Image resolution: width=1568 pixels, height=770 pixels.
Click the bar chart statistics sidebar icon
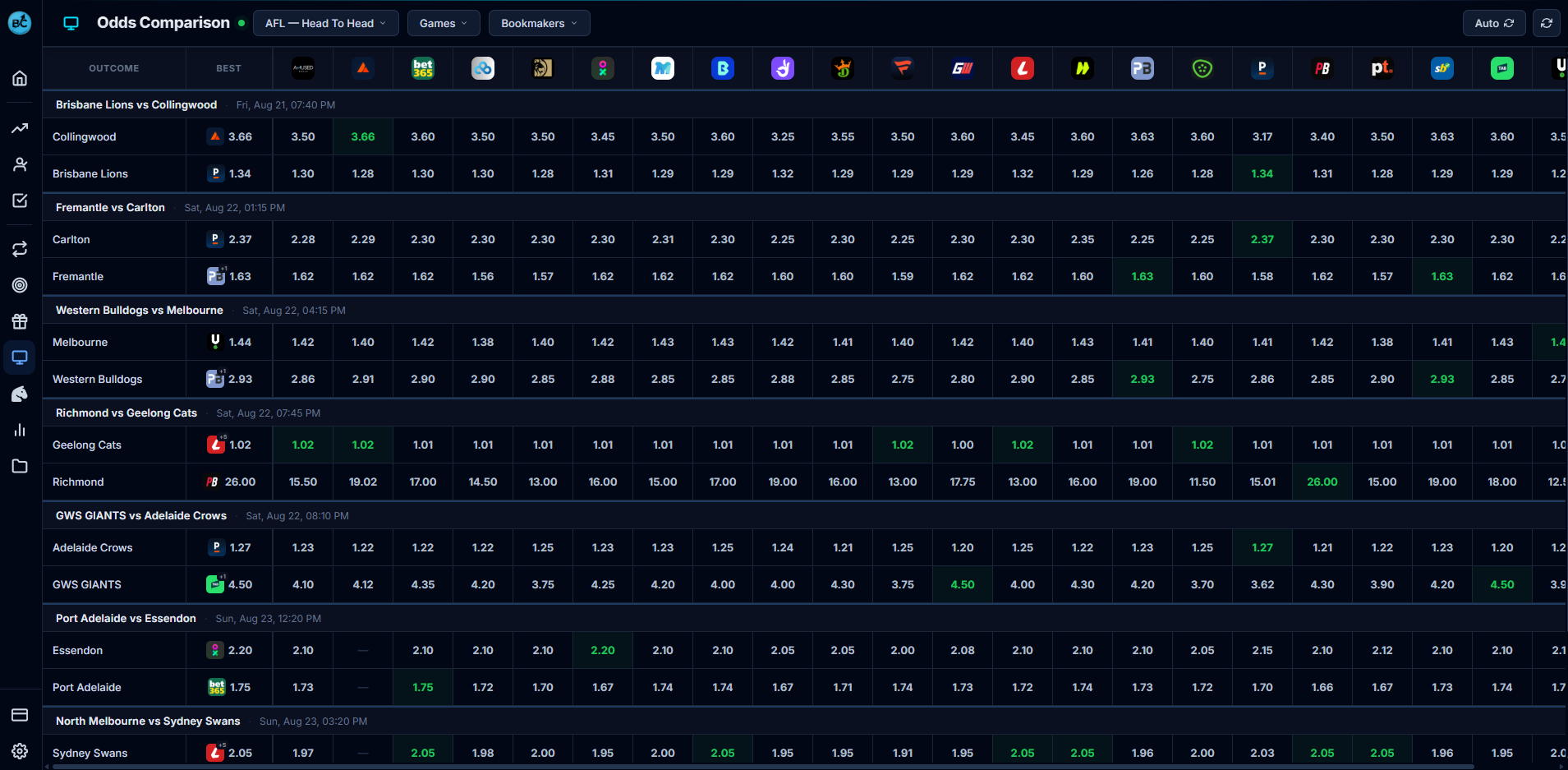[20, 430]
